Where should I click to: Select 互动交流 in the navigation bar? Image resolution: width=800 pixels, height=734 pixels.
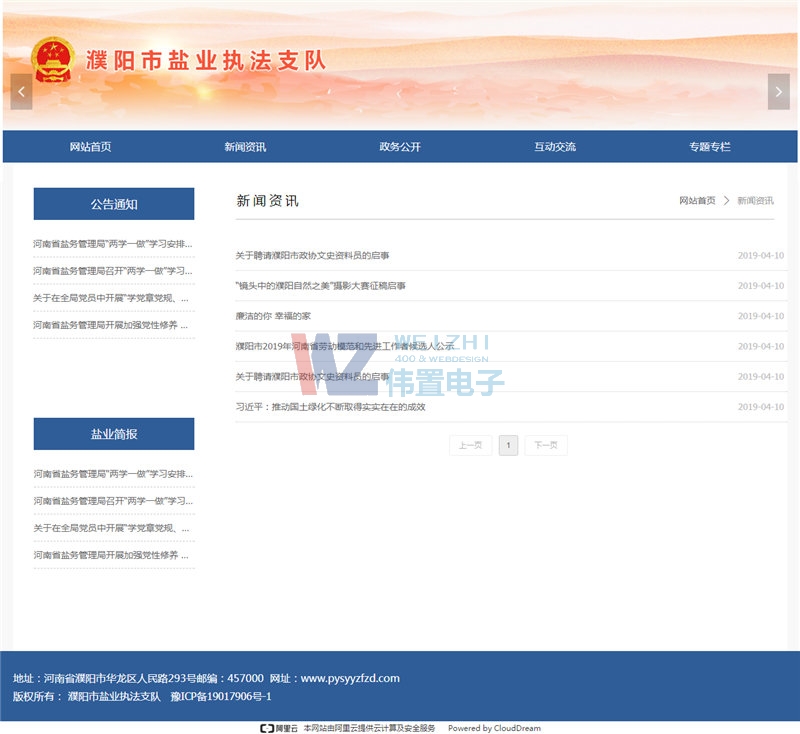click(555, 147)
